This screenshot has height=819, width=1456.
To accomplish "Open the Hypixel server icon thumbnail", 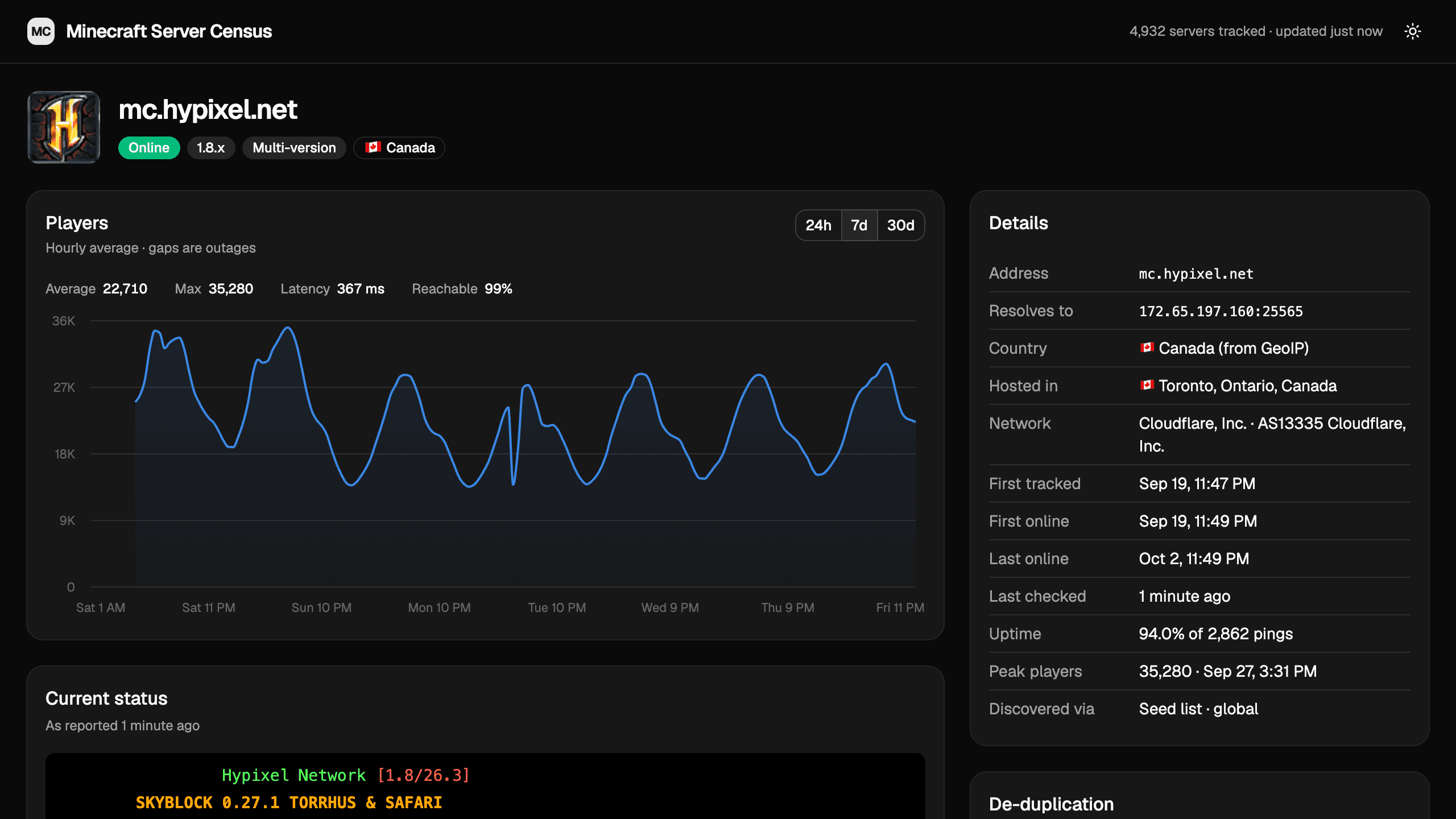I will point(64,127).
